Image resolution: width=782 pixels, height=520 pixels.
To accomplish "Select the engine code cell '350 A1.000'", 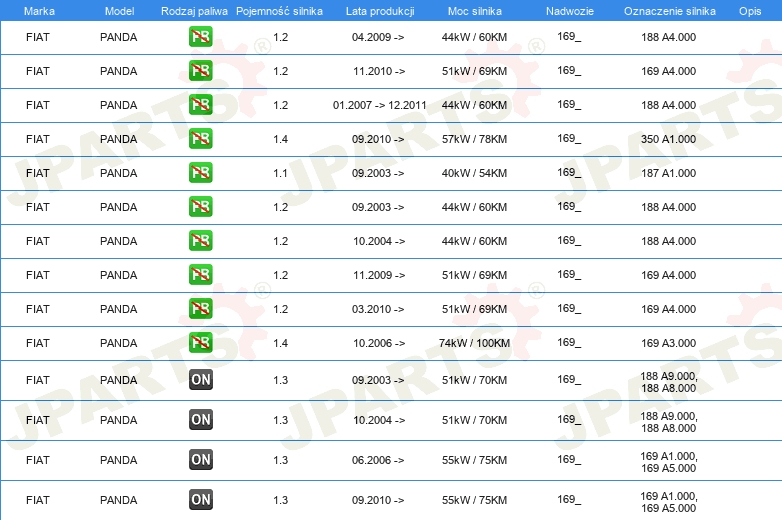I will (x=668, y=139).
